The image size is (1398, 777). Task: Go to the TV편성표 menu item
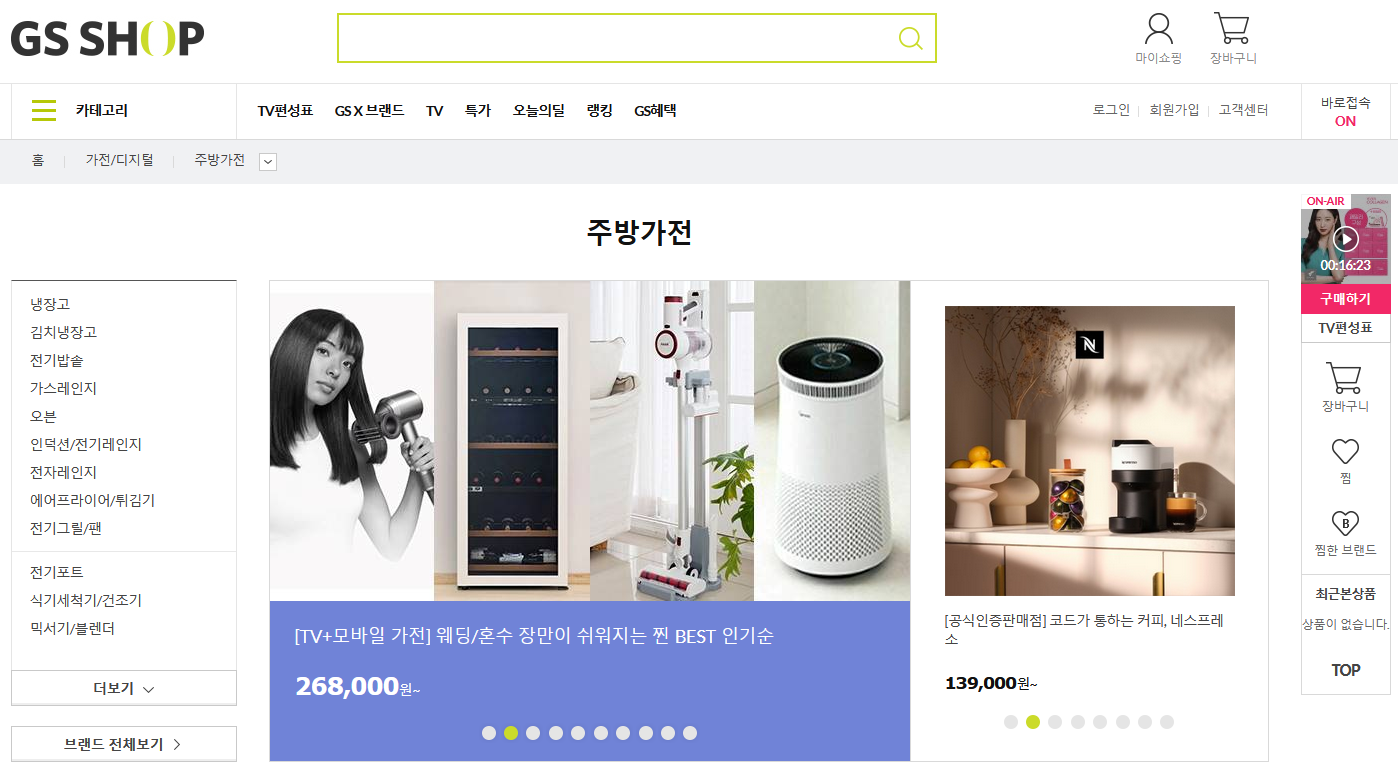coord(285,111)
